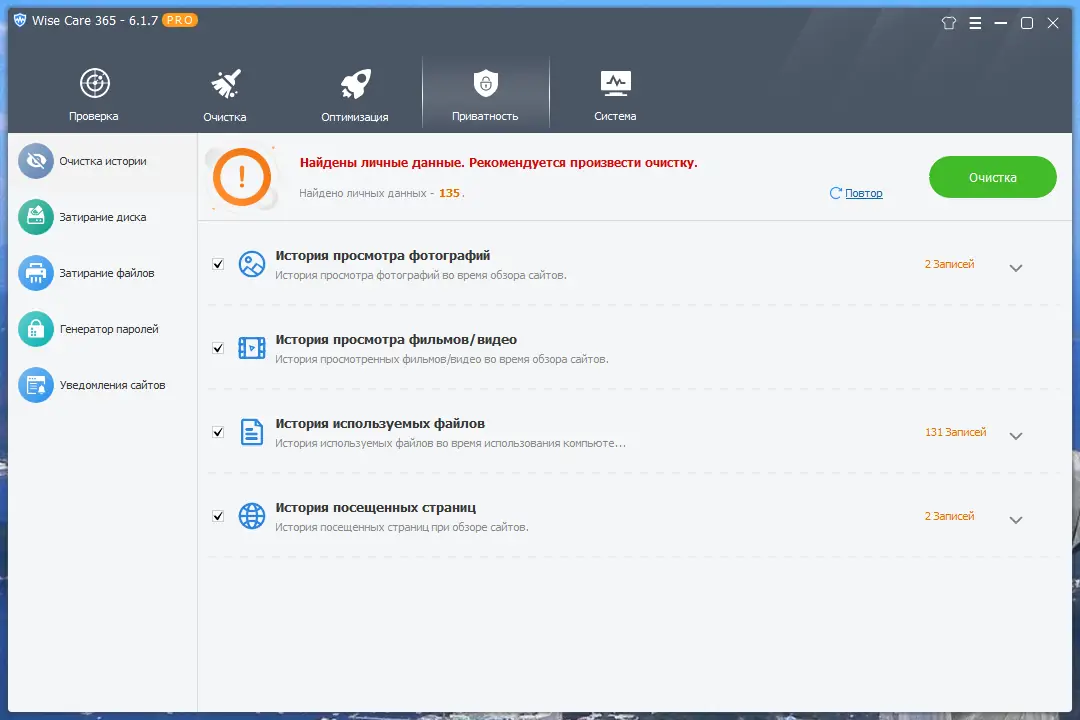Click the История посещенных страниц title
This screenshot has width=1080, height=720.
(x=375, y=508)
